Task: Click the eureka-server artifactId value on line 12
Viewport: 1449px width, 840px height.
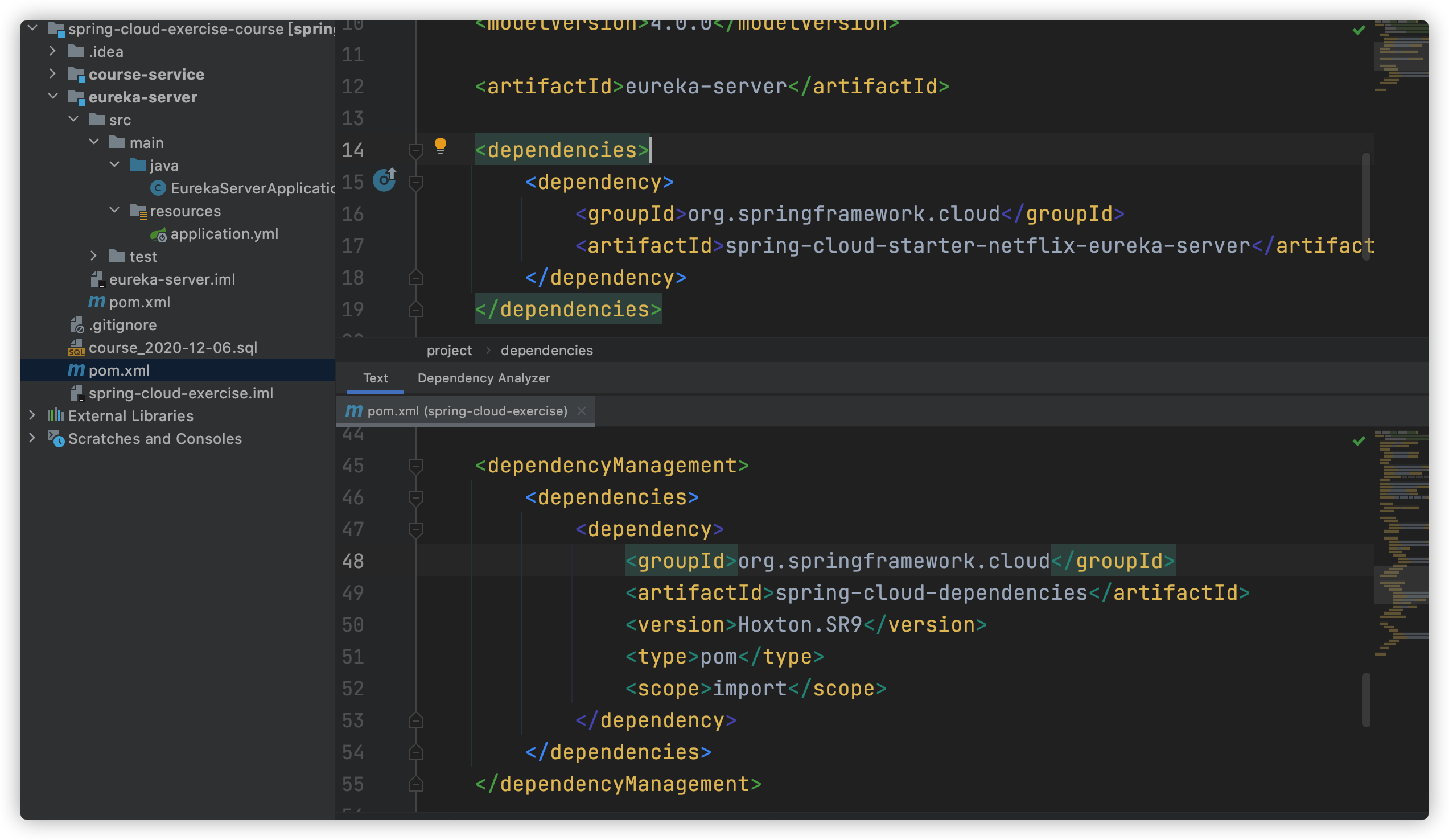Action: [706, 87]
